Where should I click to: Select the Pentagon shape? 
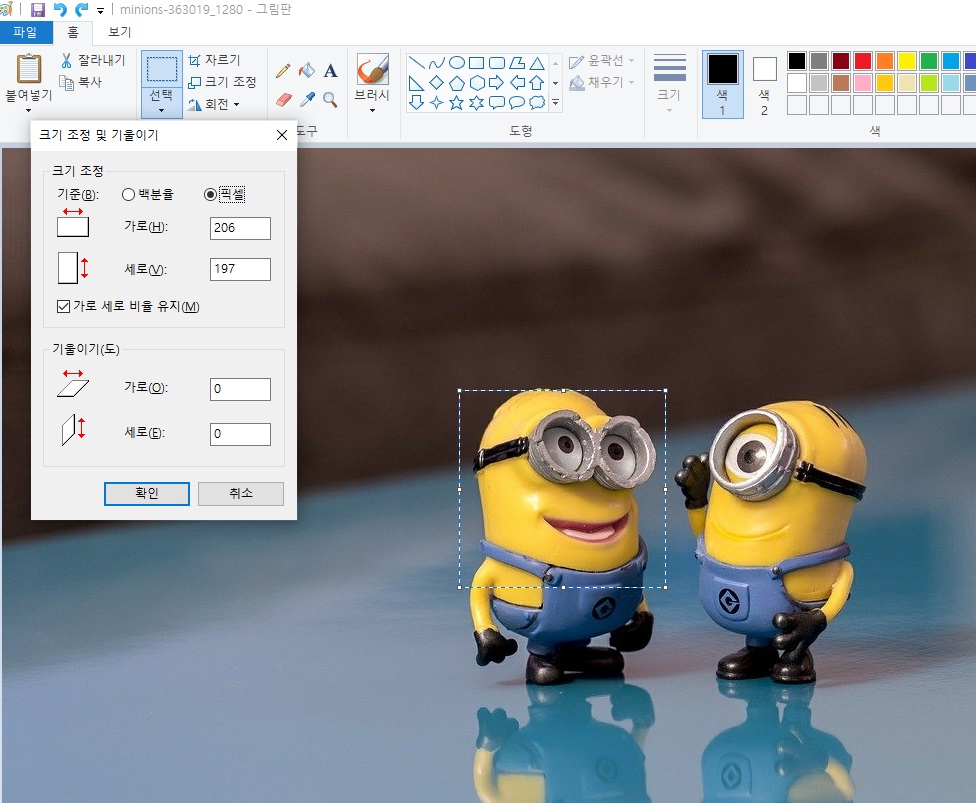coord(457,82)
